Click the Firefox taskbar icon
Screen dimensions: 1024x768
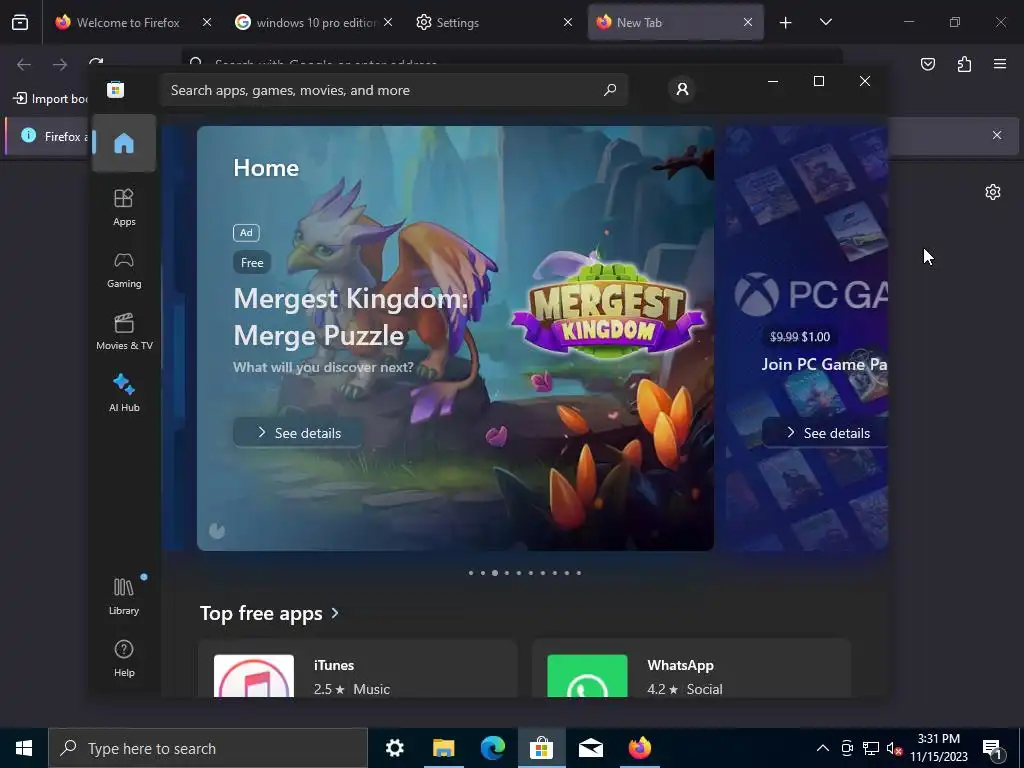pos(640,748)
